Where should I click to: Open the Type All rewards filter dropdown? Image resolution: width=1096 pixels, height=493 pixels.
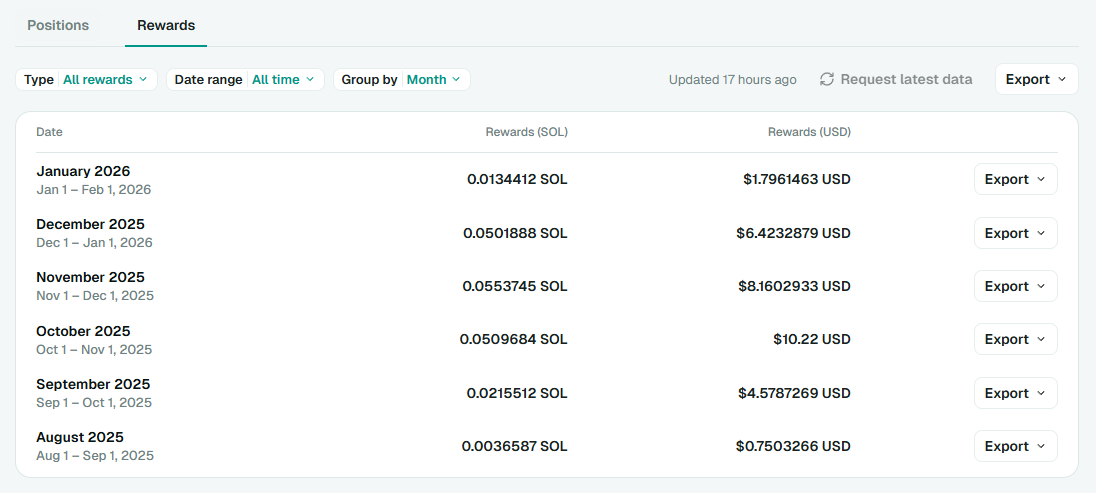87,79
